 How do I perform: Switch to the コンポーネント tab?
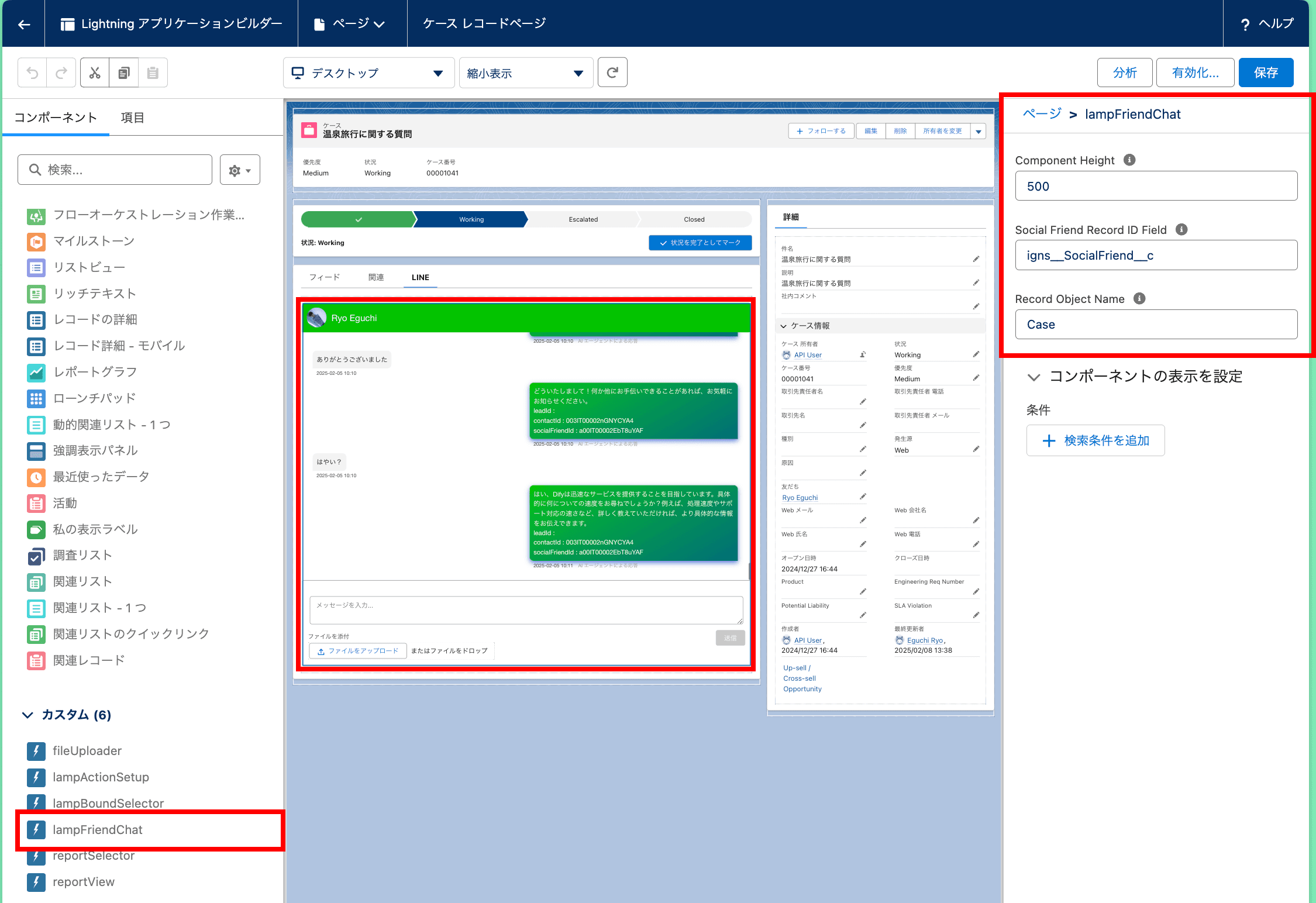click(56, 118)
